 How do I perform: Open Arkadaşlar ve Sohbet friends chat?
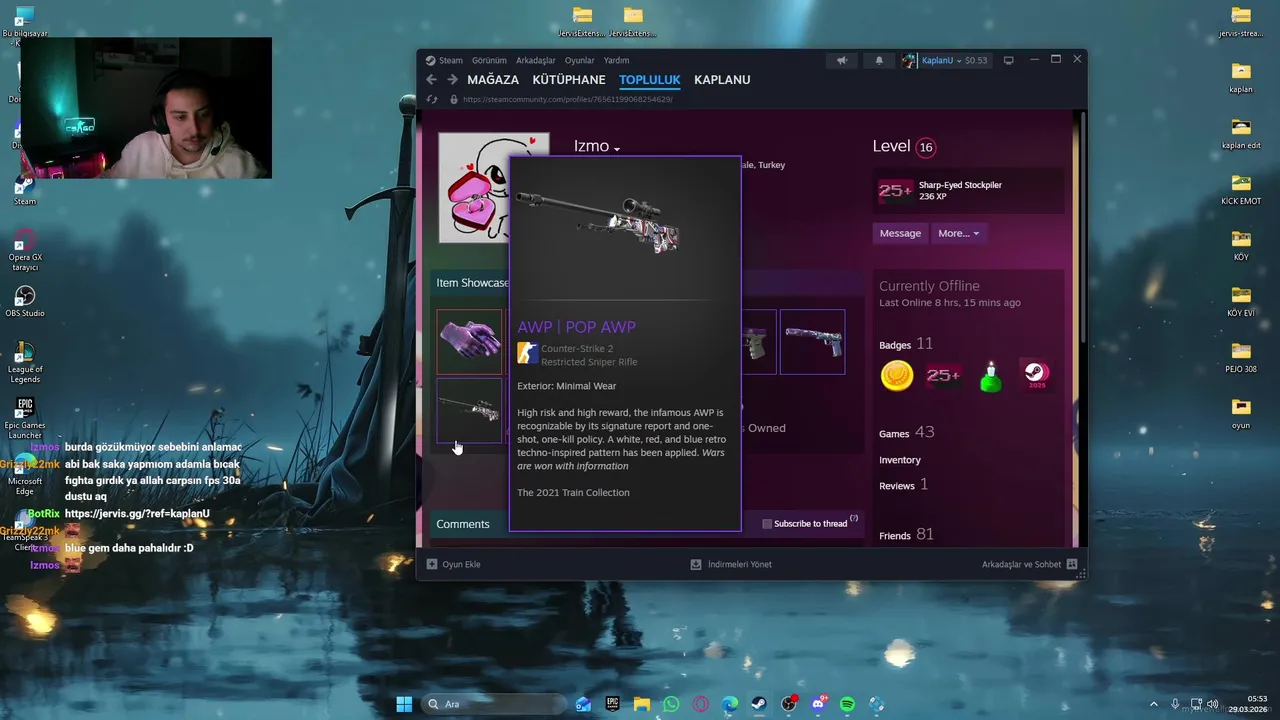1029,564
